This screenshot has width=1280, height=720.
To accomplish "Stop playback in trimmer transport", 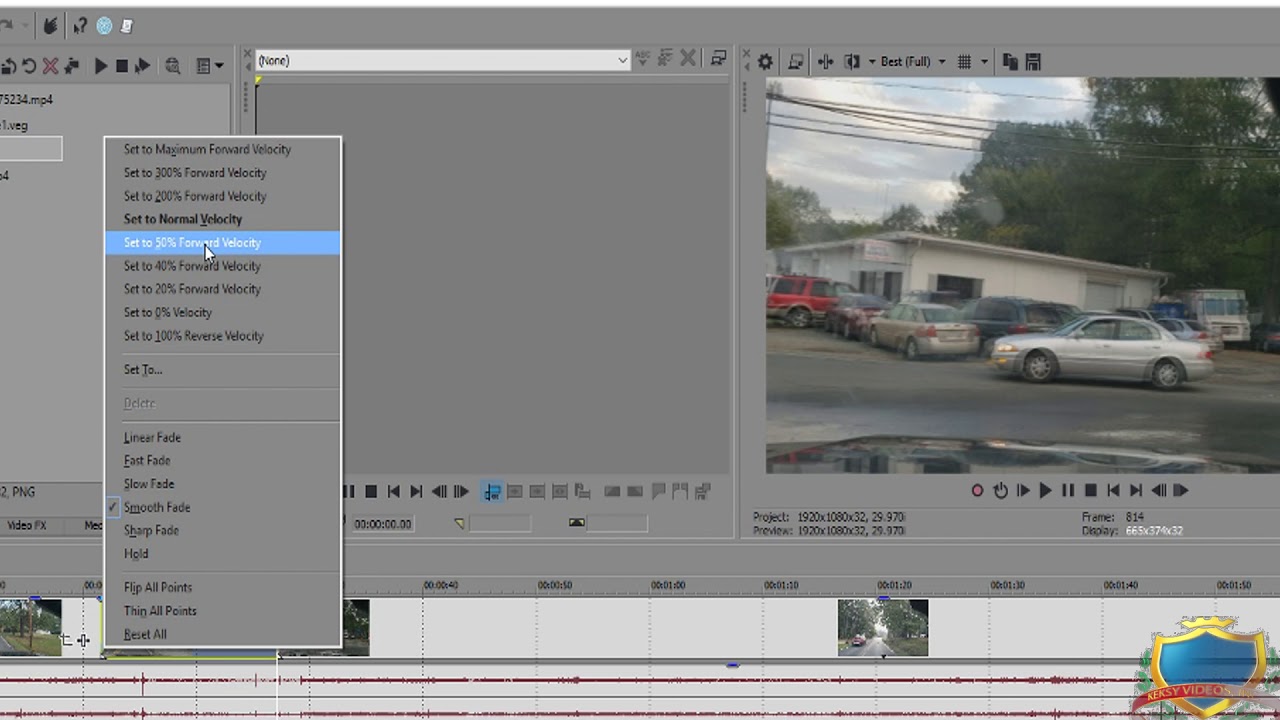I will (371, 491).
